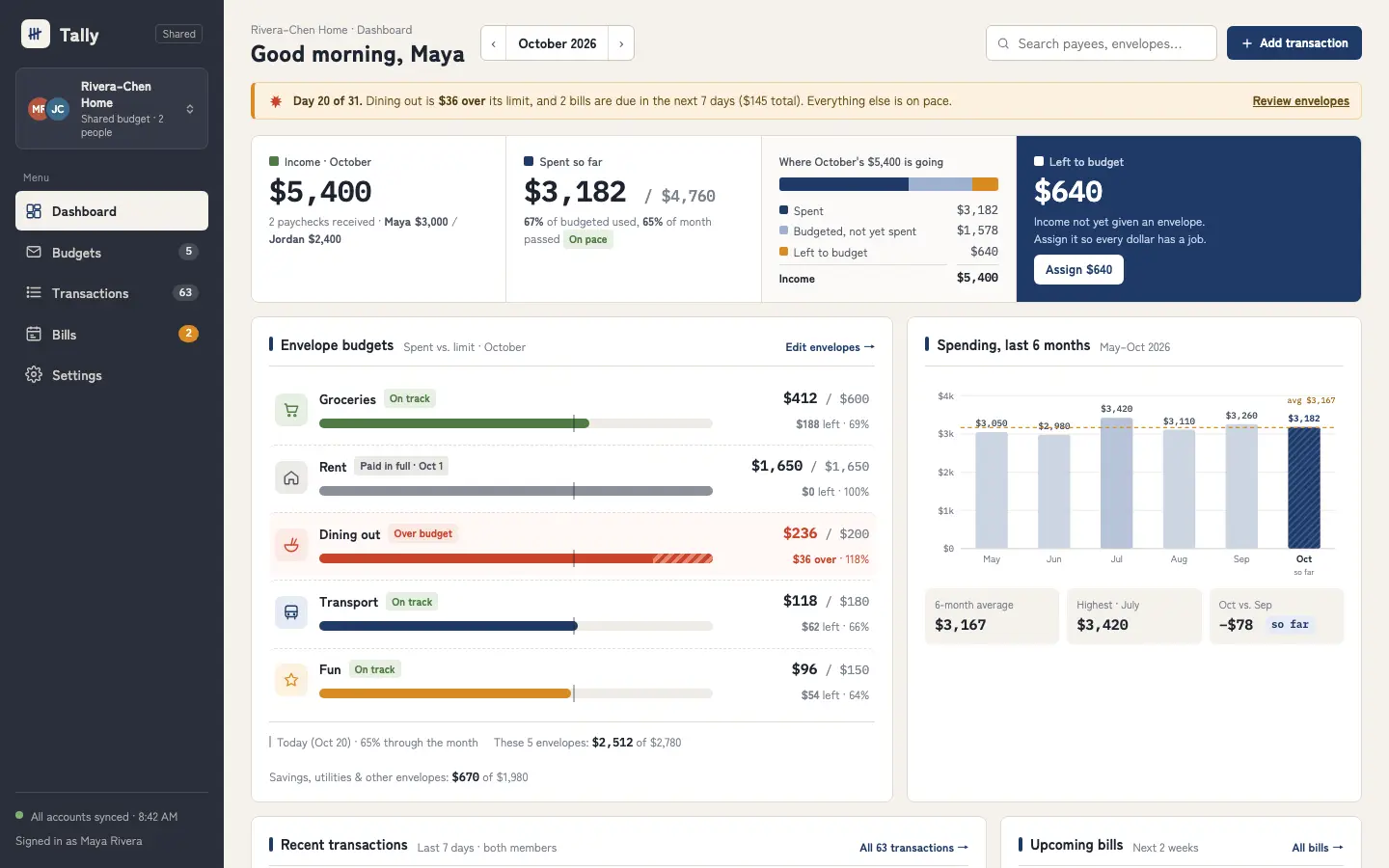Go to previous month with left chevron

click(x=494, y=43)
